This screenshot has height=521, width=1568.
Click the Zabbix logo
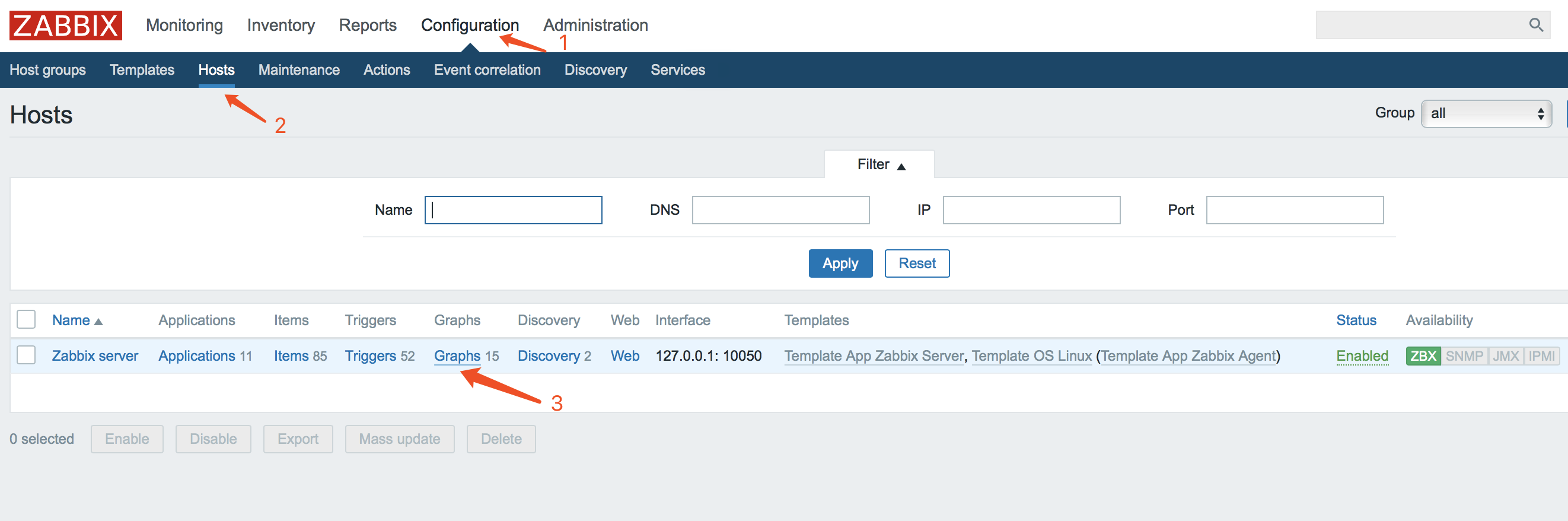(x=66, y=26)
